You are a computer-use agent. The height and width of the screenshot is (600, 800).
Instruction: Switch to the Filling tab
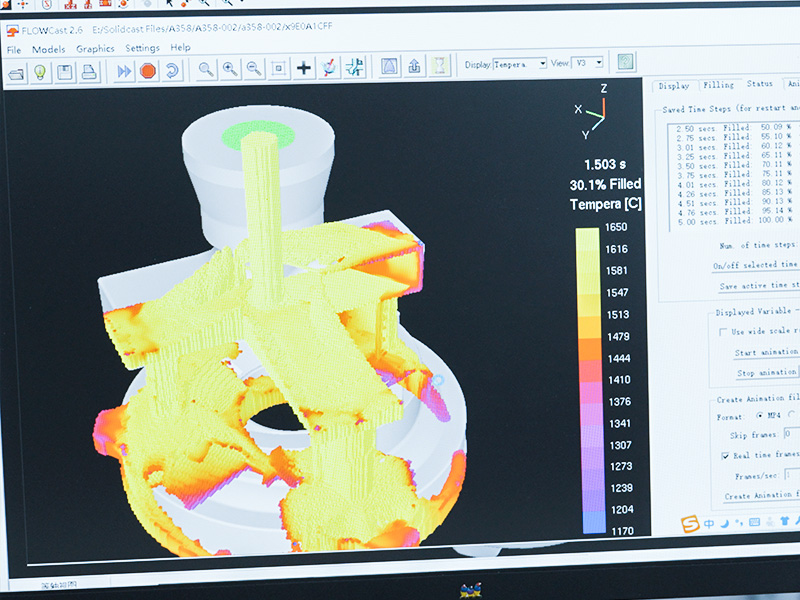(718, 85)
